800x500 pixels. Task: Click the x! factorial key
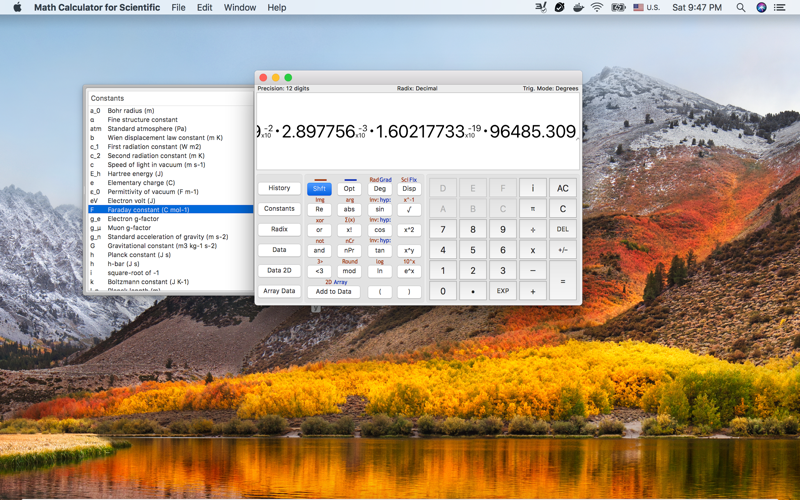[349, 230]
